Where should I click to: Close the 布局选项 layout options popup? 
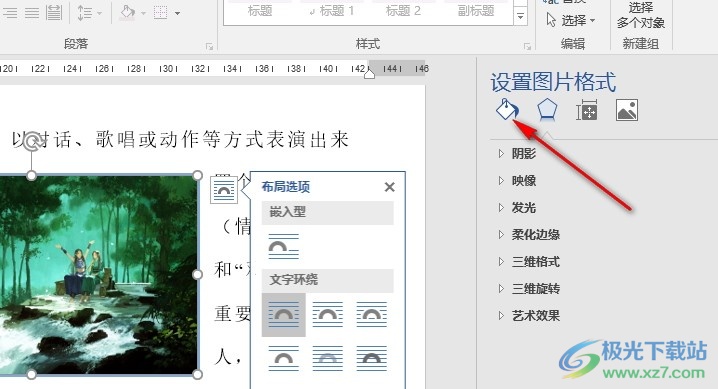point(390,187)
